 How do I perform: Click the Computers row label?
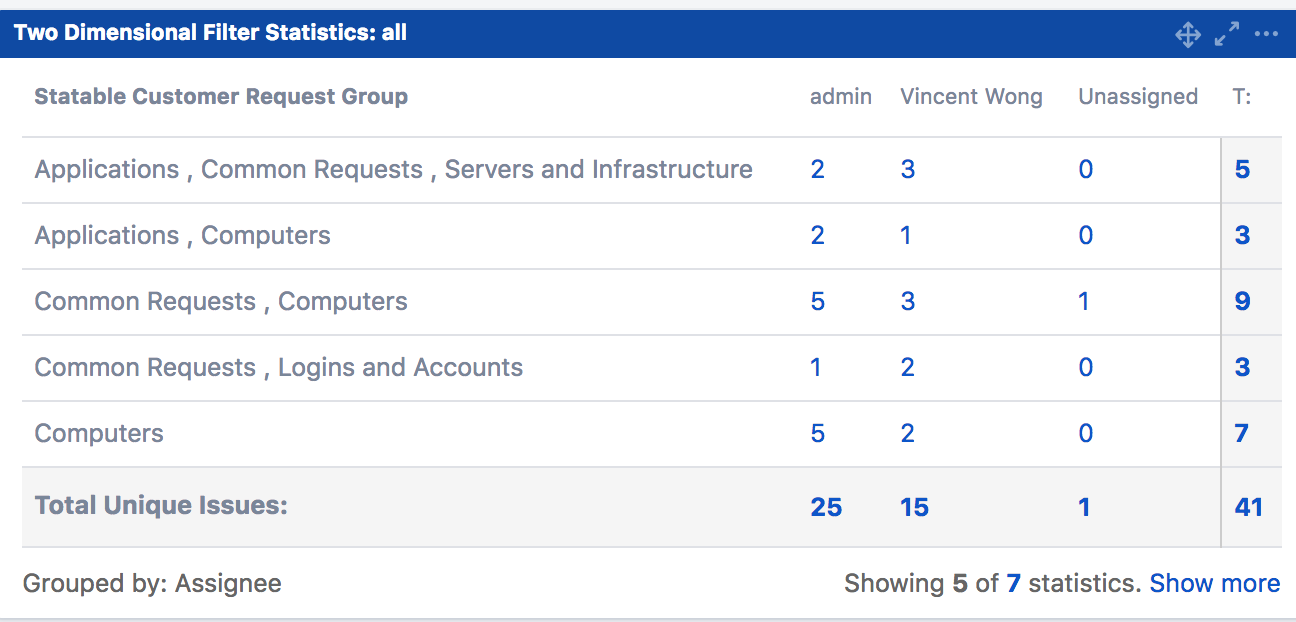tap(99, 434)
